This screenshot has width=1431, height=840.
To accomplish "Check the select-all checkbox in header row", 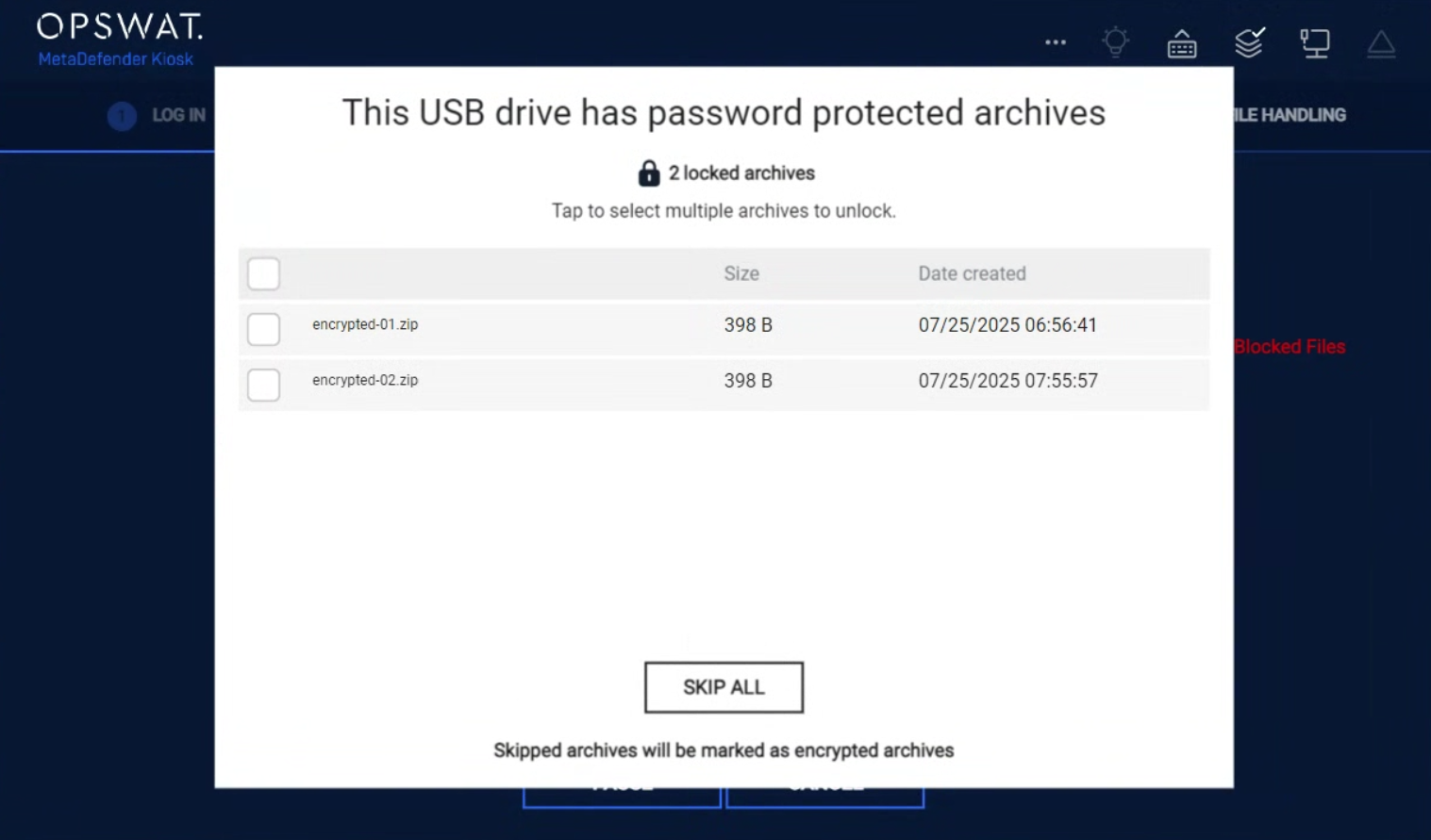I will pyautogui.click(x=263, y=273).
